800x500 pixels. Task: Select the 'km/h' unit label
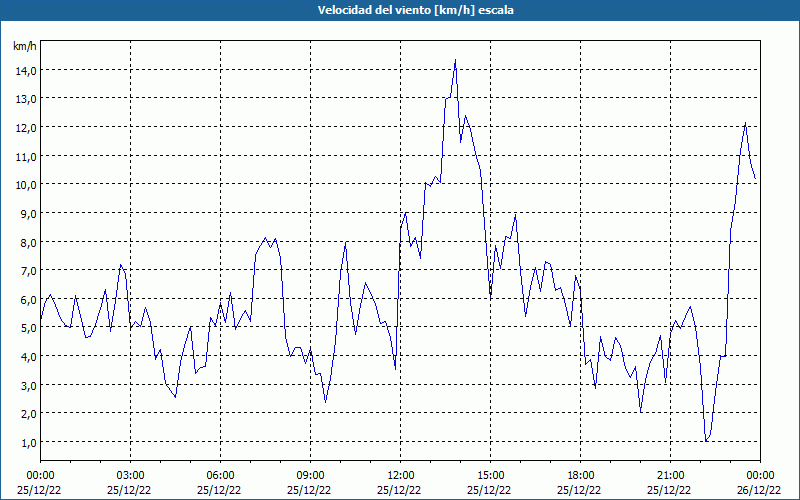[25, 46]
